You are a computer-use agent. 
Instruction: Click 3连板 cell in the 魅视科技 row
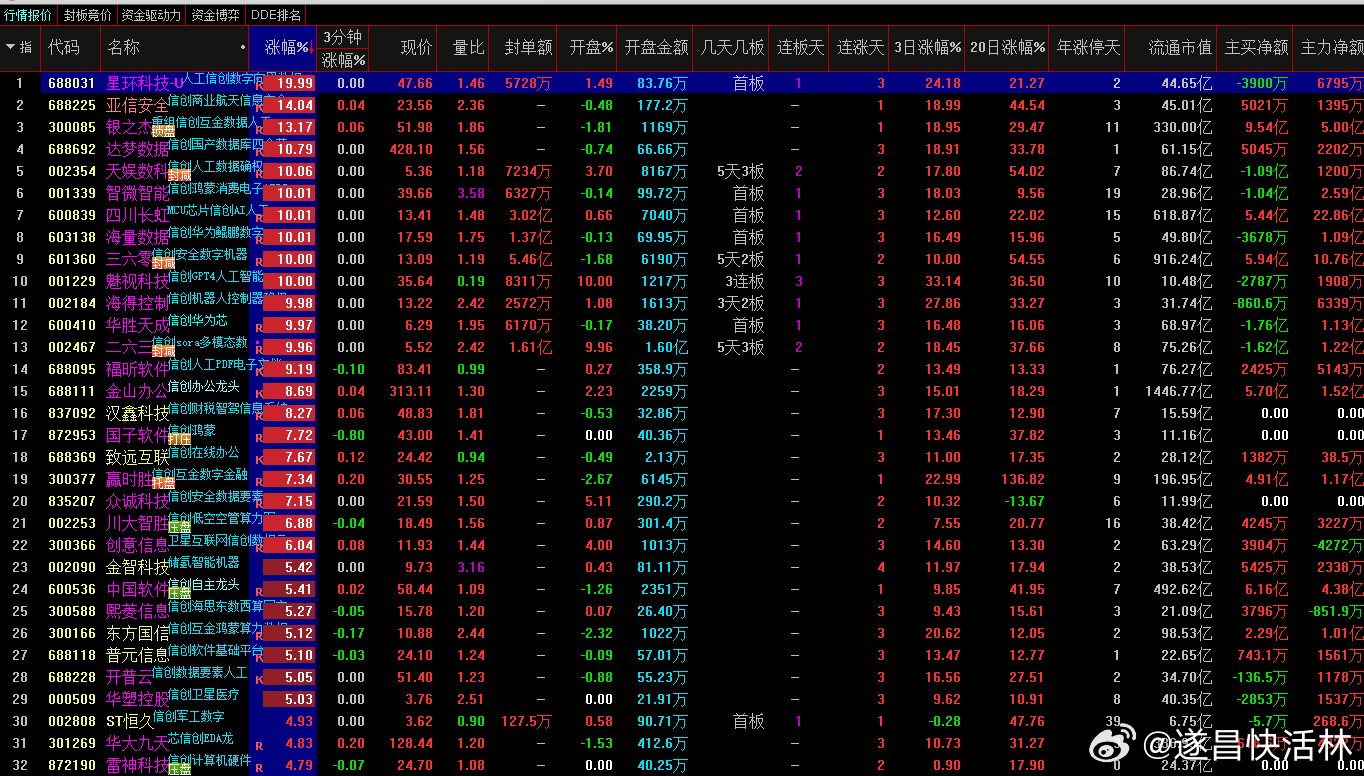point(746,281)
